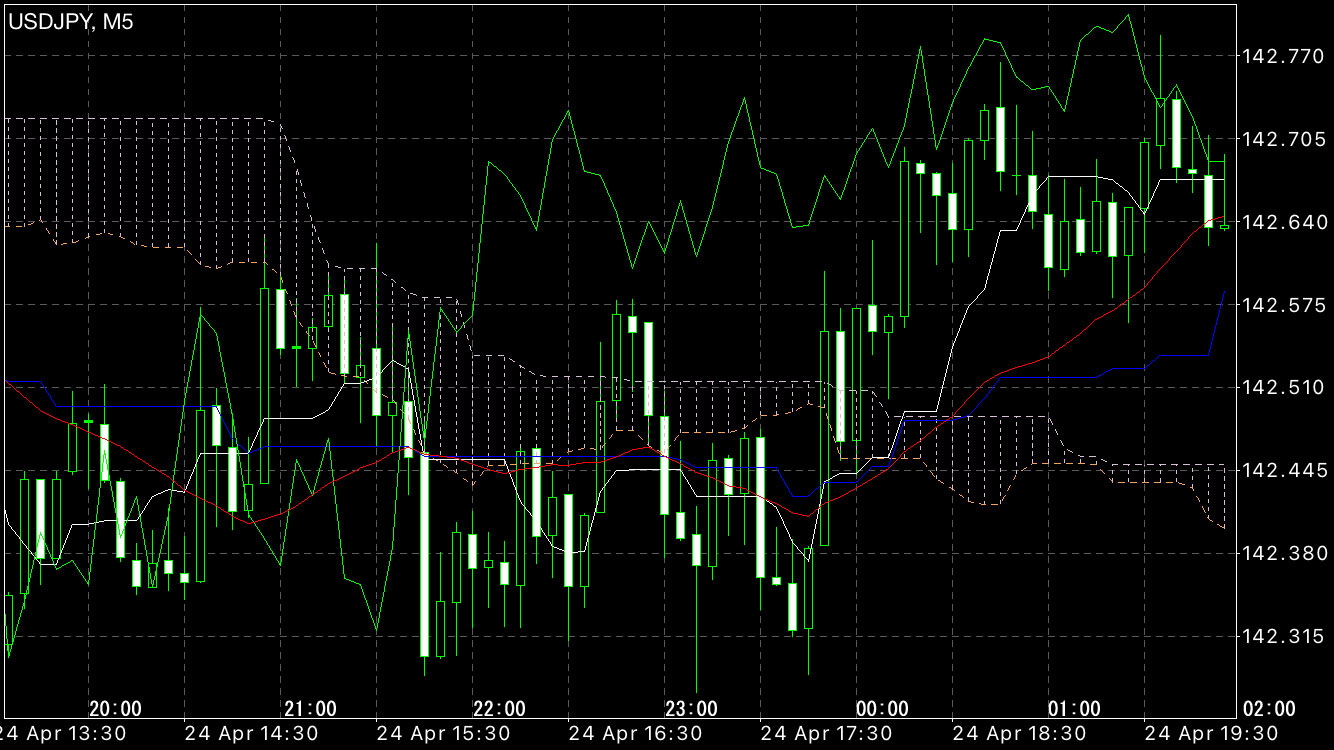
Task: Click price label 142.315
Action: pos(1282,636)
